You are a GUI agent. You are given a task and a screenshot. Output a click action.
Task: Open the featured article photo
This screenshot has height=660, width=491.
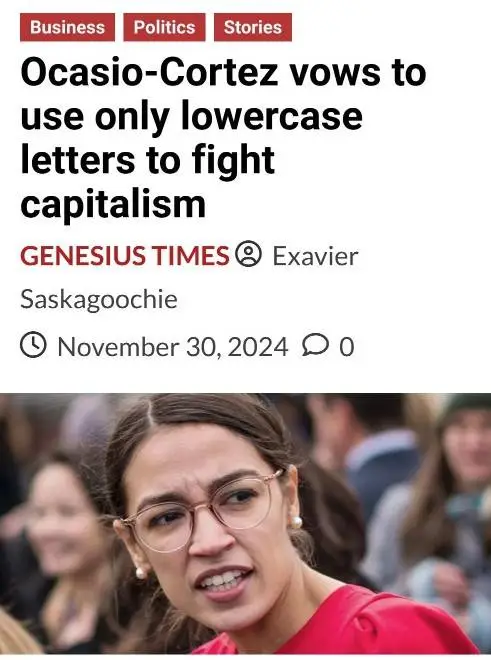(x=246, y=524)
